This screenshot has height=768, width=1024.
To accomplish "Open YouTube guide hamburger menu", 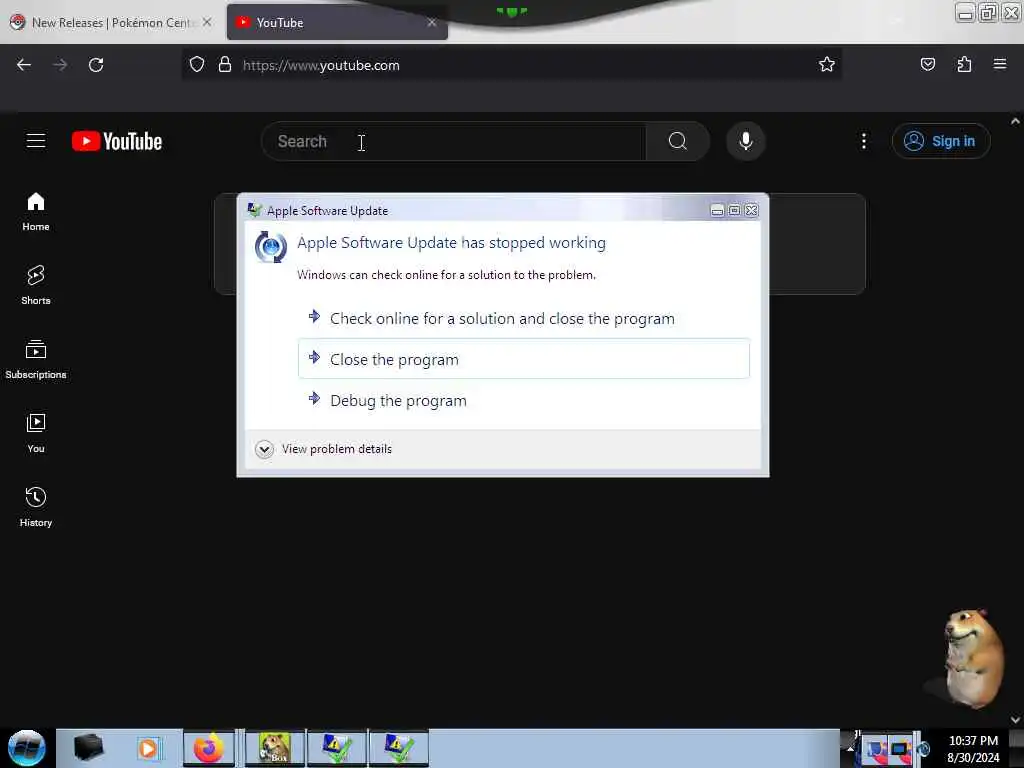I will 36,141.
